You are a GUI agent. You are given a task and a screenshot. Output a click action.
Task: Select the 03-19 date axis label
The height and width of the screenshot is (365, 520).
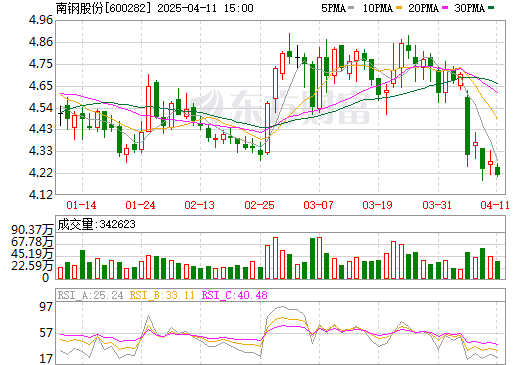click(378, 205)
